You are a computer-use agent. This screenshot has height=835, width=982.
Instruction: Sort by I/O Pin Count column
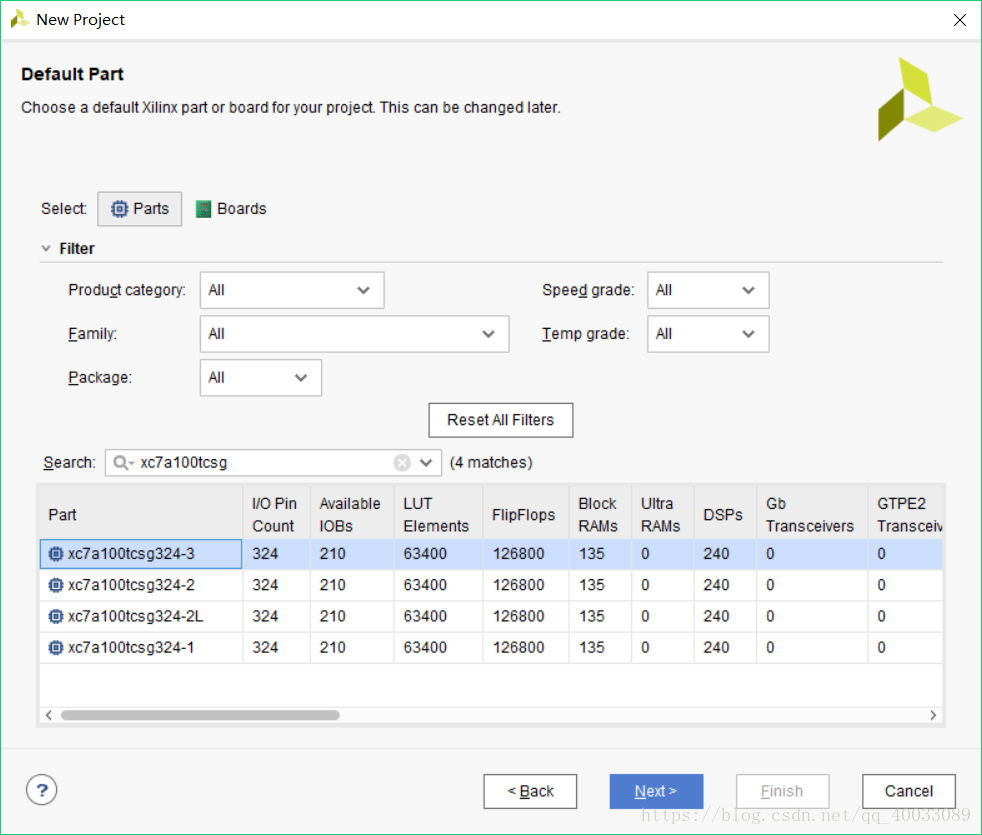(277, 514)
